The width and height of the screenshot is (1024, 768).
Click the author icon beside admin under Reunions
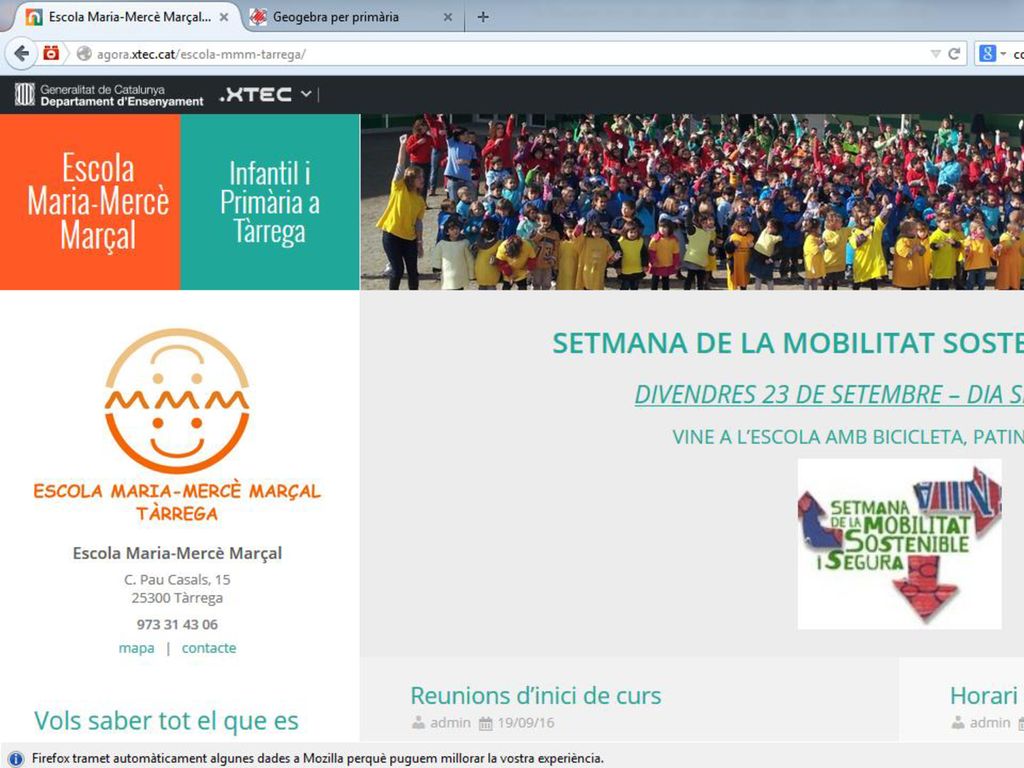click(x=418, y=722)
